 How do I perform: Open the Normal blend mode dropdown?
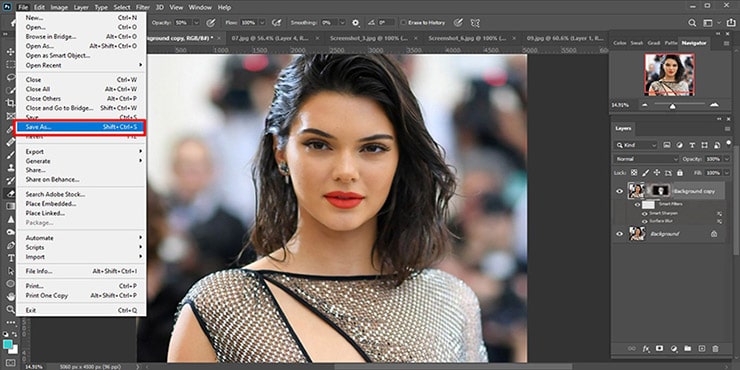point(646,159)
